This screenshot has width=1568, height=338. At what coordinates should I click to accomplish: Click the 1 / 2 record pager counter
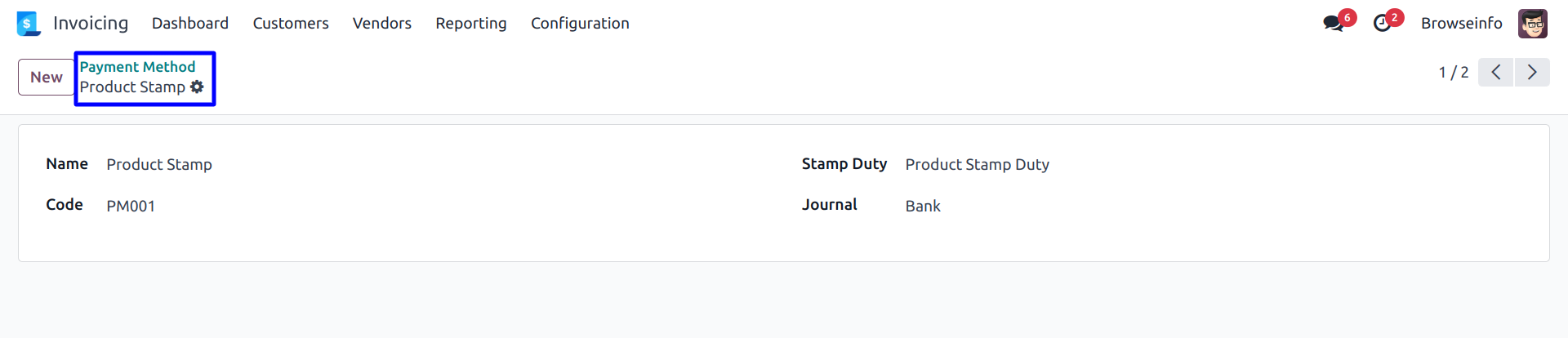pyautogui.click(x=1453, y=73)
